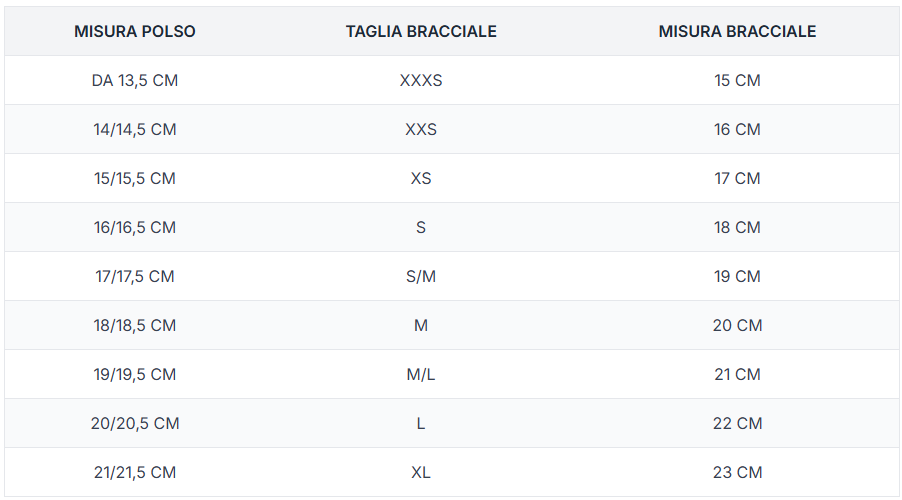Select the 16/16,5 CM wrist cell
This screenshot has width=902, height=500.
click(x=135, y=227)
